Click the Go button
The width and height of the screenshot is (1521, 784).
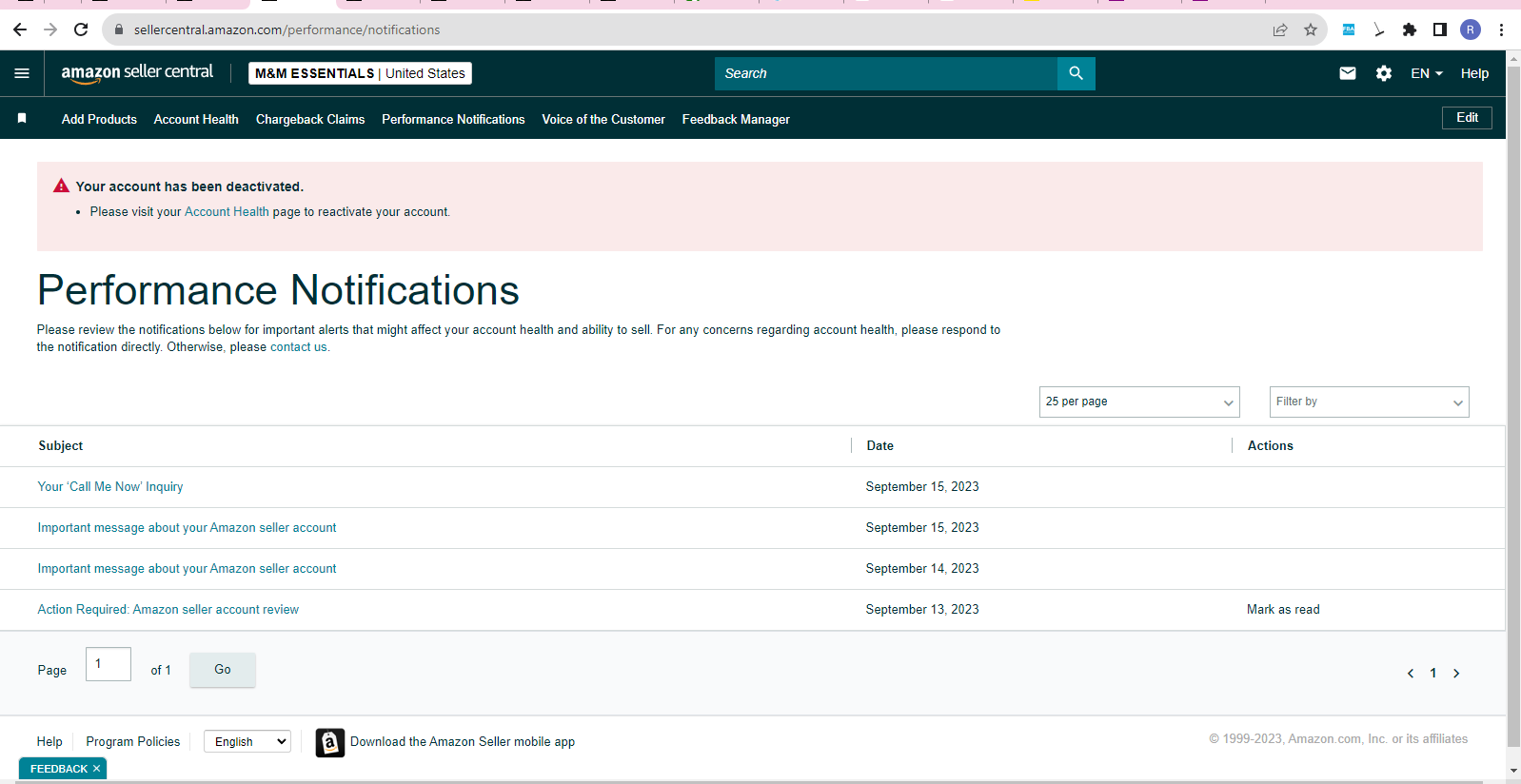click(x=223, y=670)
